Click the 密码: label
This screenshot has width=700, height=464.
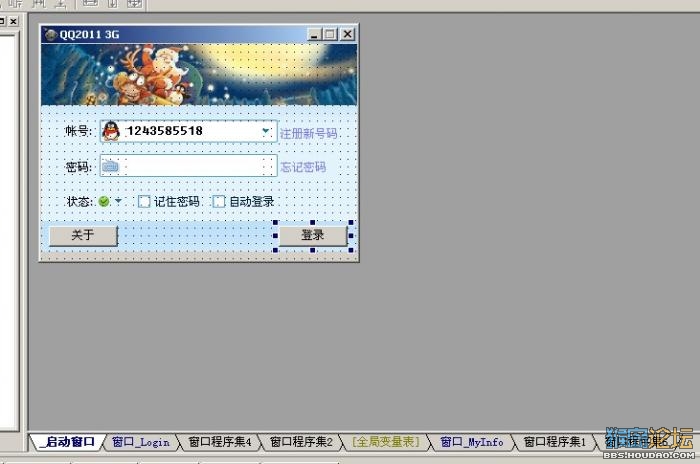[79, 167]
